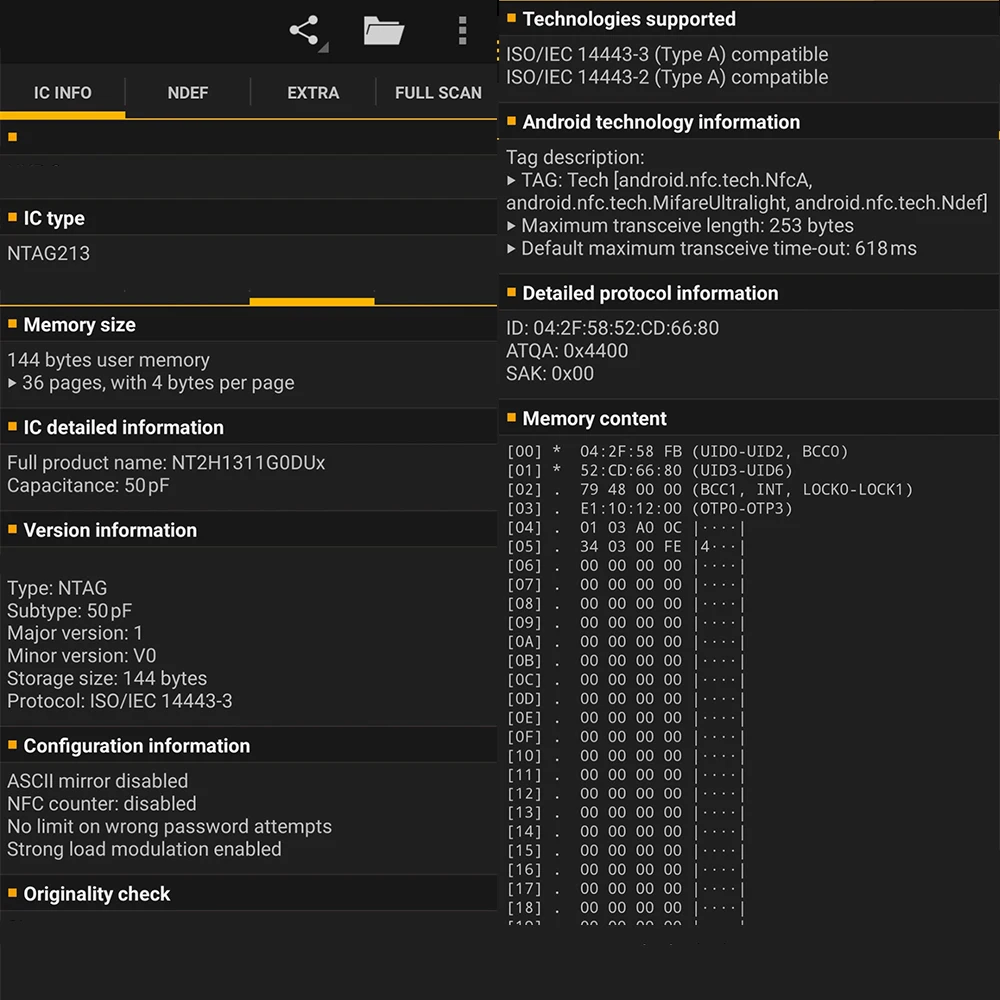
Task: Click the Version information section header
Action: 110,530
